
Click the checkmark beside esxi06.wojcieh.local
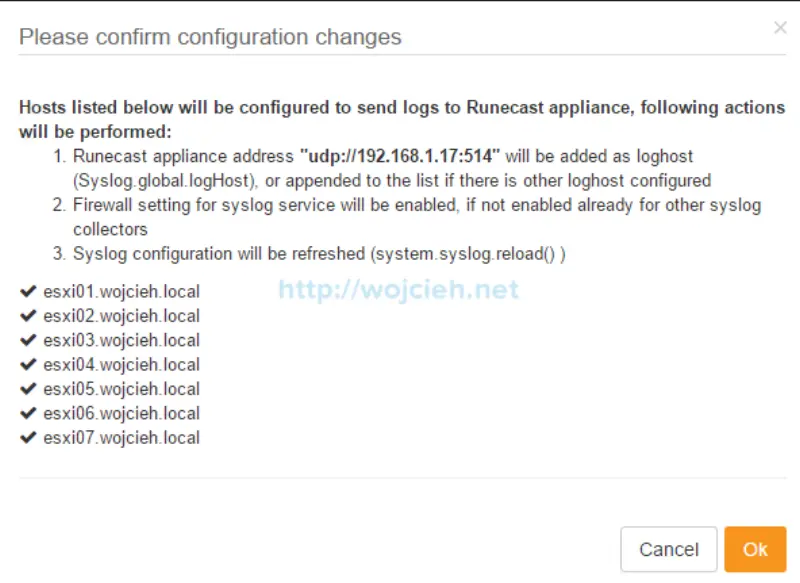(x=28, y=413)
